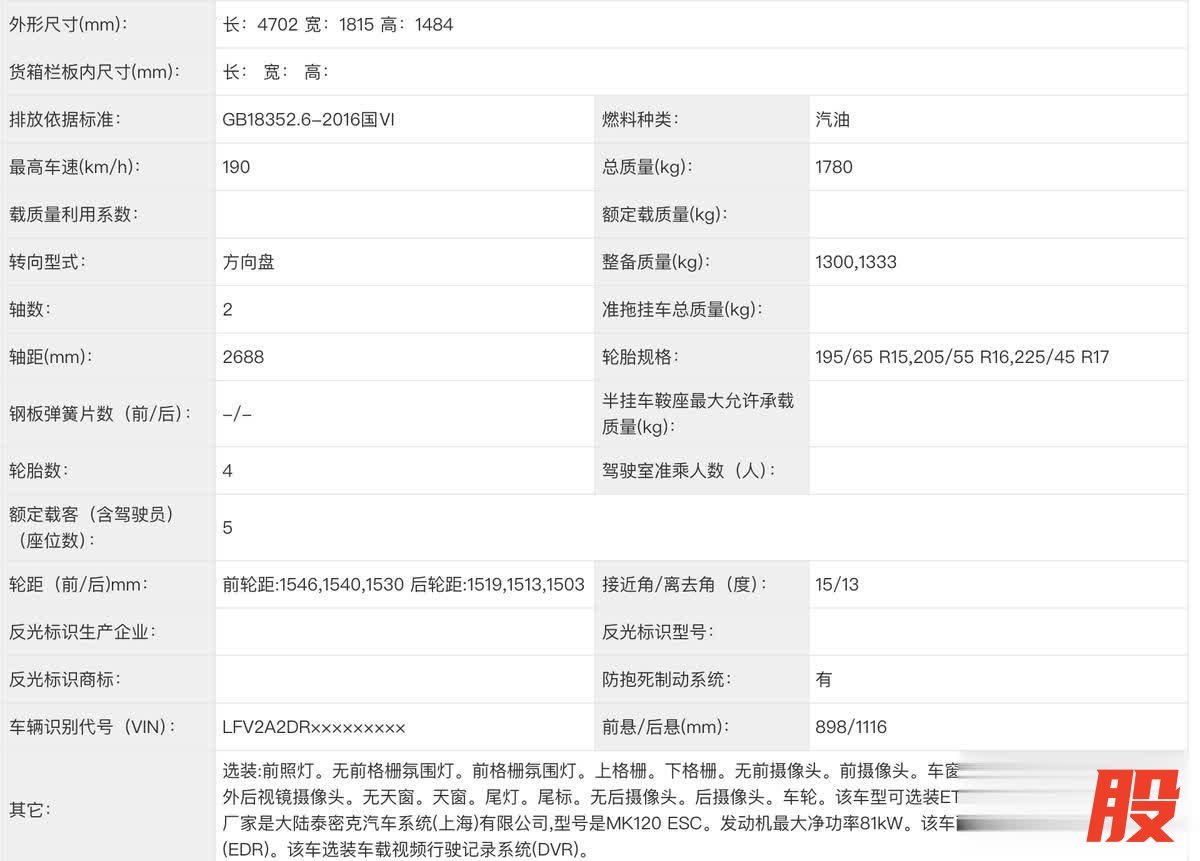The image size is (1200, 861).
Task: Click the 半挂车鞍座最大允许承载质量 label
Action: click(x=697, y=414)
